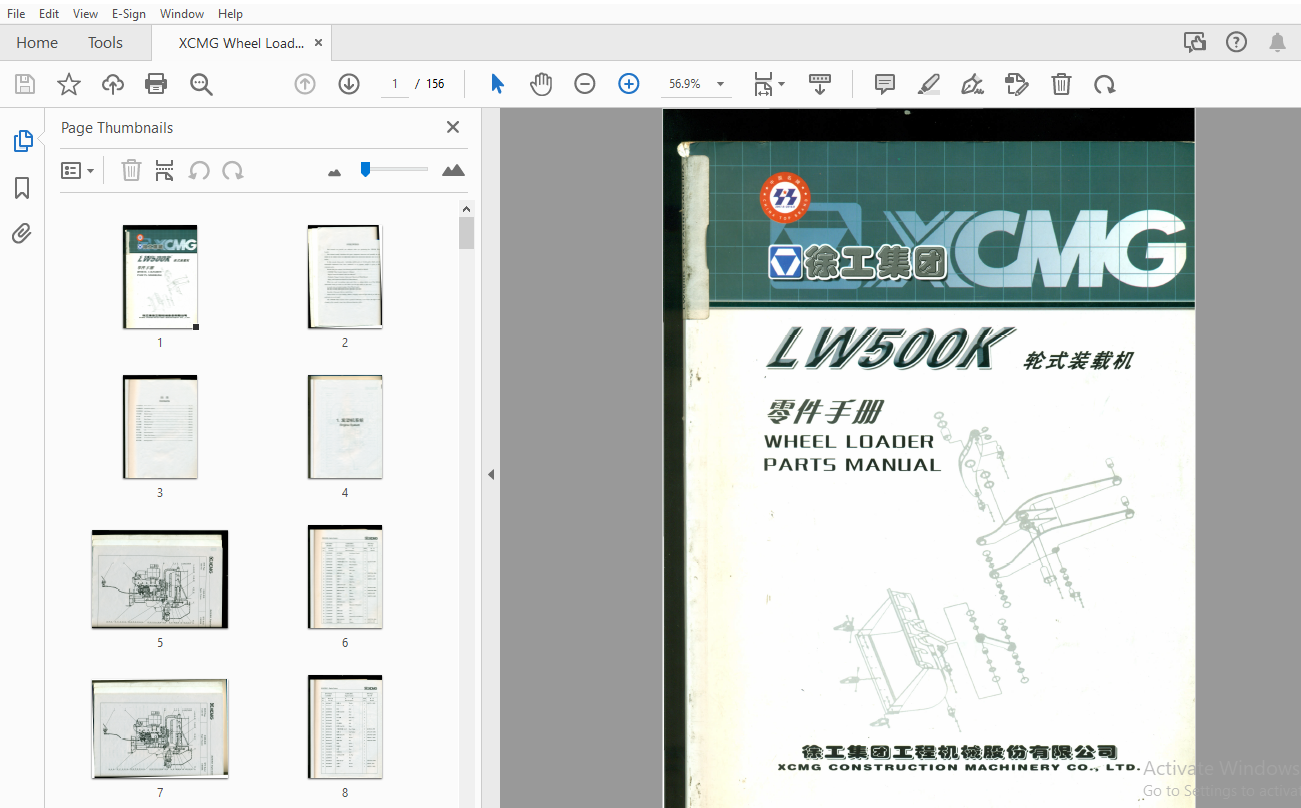Image resolution: width=1301 pixels, height=808 pixels.
Task: Select page 7 thumbnail
Action: pyautogui.click(x=160, y=729)
